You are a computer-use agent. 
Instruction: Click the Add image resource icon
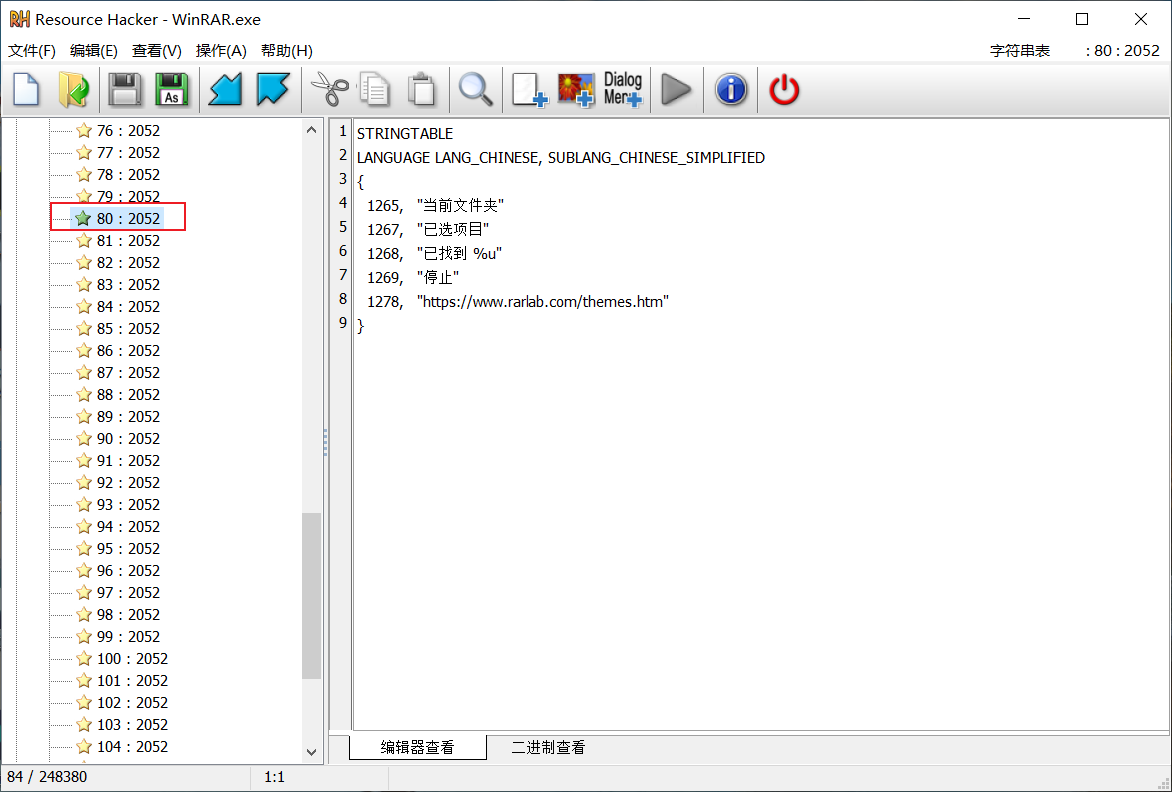click(x=576, y=90)
